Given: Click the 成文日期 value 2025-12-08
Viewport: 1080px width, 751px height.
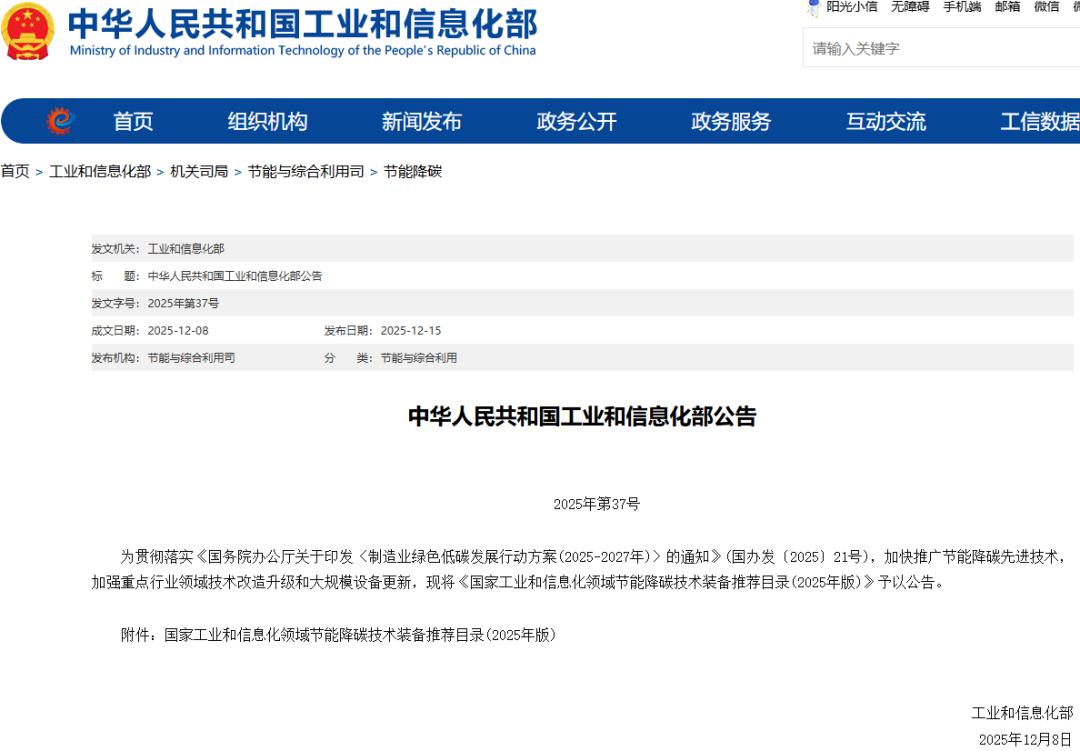Looking at the screenshot, I should click(178, 331).
